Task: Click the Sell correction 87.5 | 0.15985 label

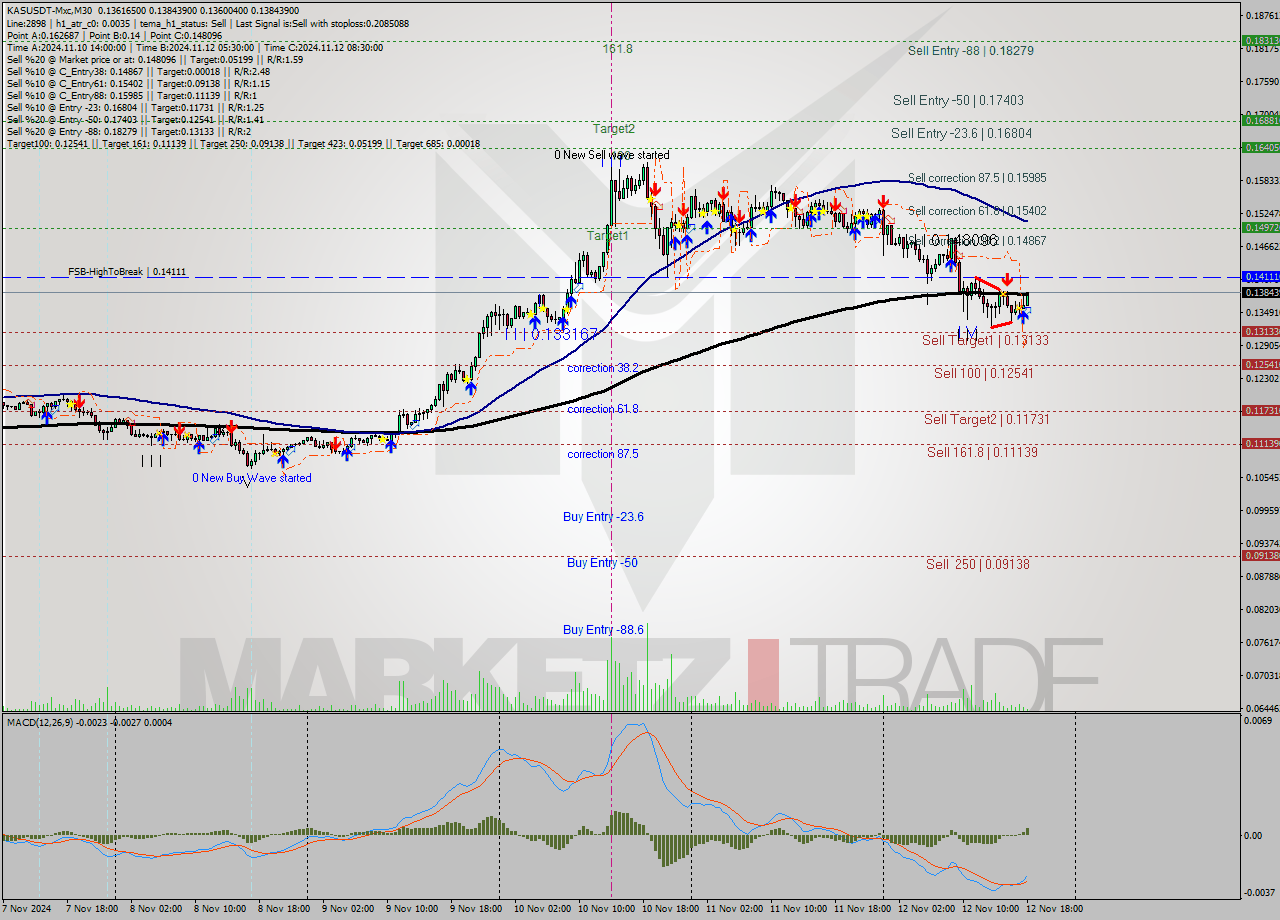Action: [x=977, y=178]
